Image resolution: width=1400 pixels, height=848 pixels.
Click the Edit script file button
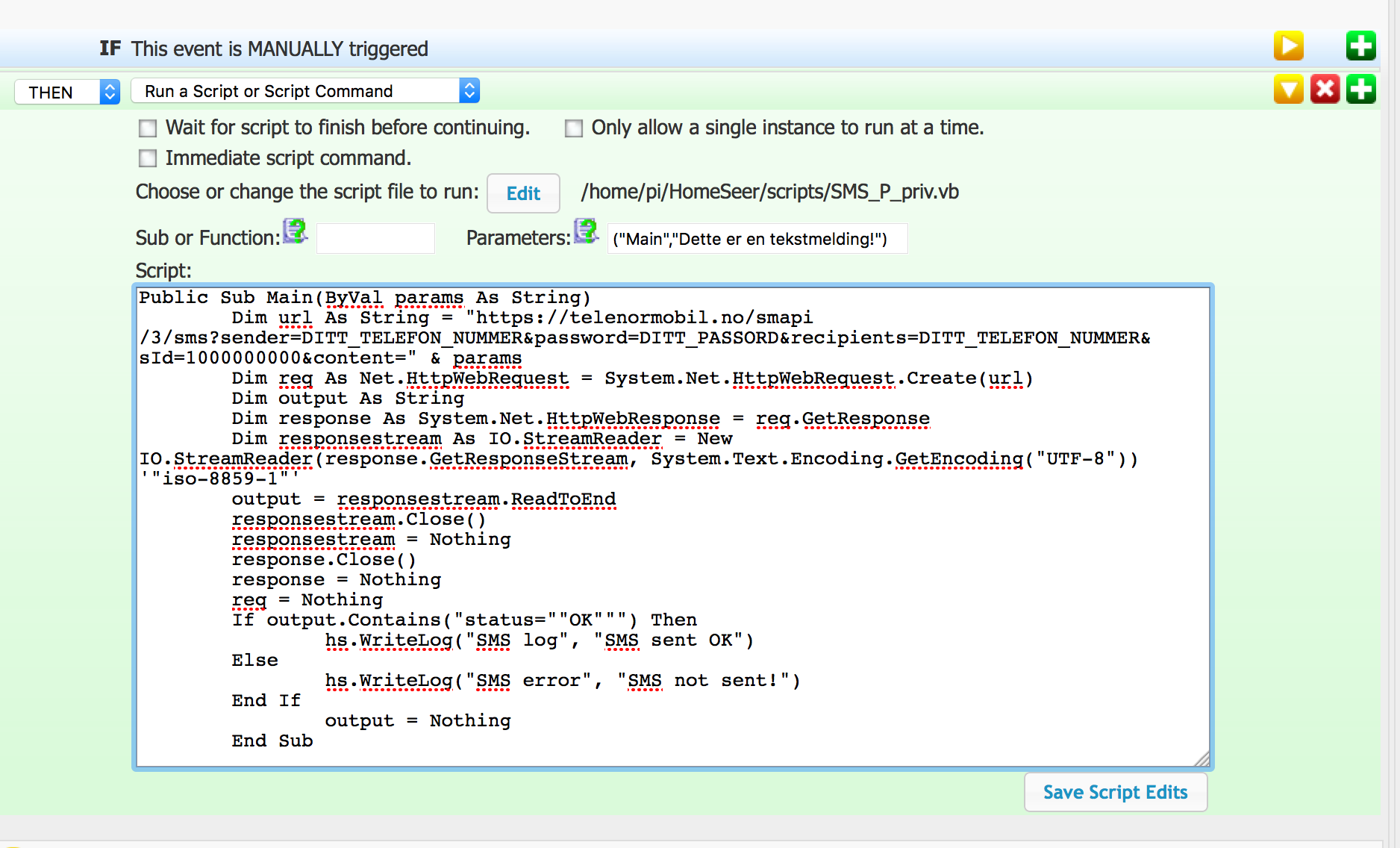click(x=523, y=193)
